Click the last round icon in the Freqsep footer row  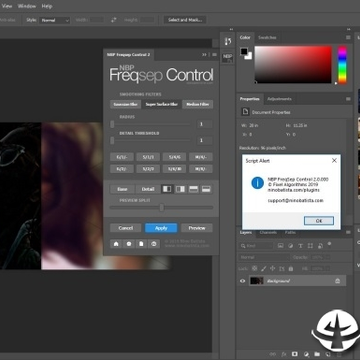[x=154, y=244]
